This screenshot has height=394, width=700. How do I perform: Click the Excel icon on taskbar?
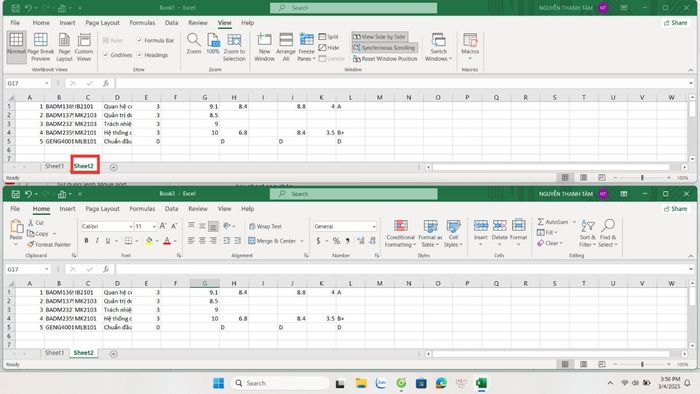click(x=481, y=383)
